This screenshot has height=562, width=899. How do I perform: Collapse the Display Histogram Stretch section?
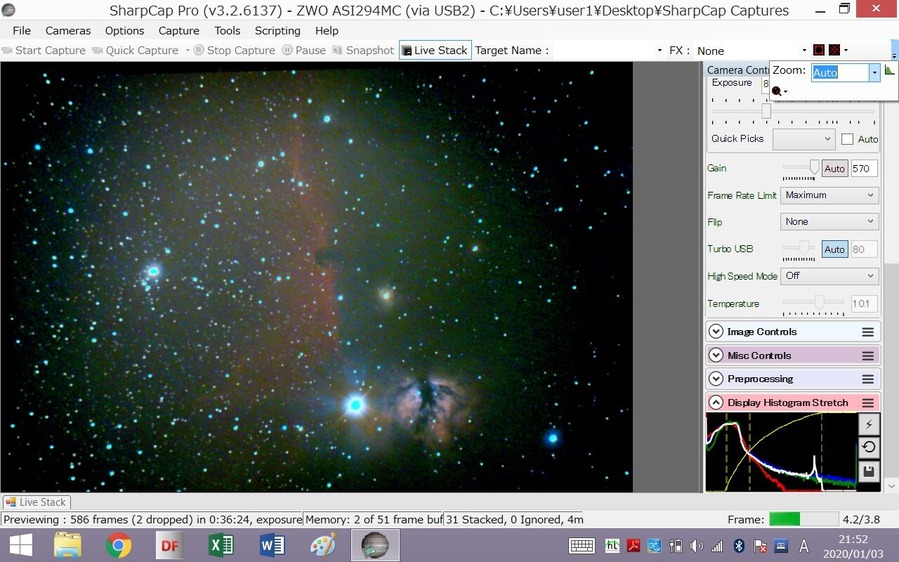click(716, 402)
